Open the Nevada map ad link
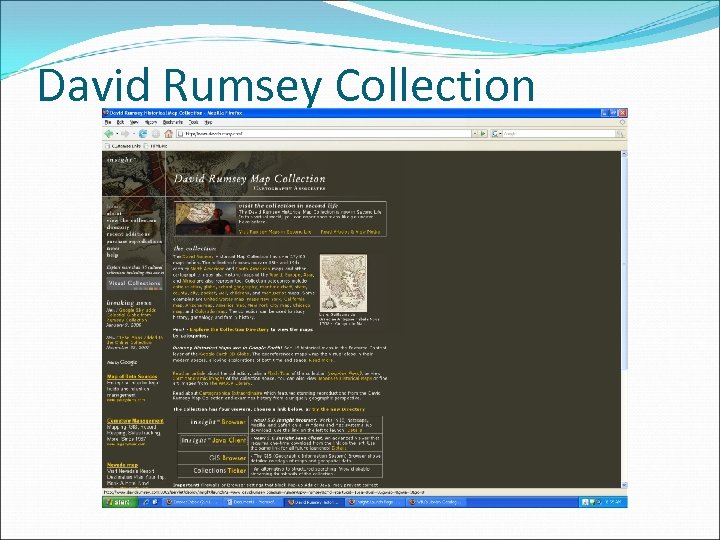This screenshot has width=720, height=540. (x=122, y=465)
